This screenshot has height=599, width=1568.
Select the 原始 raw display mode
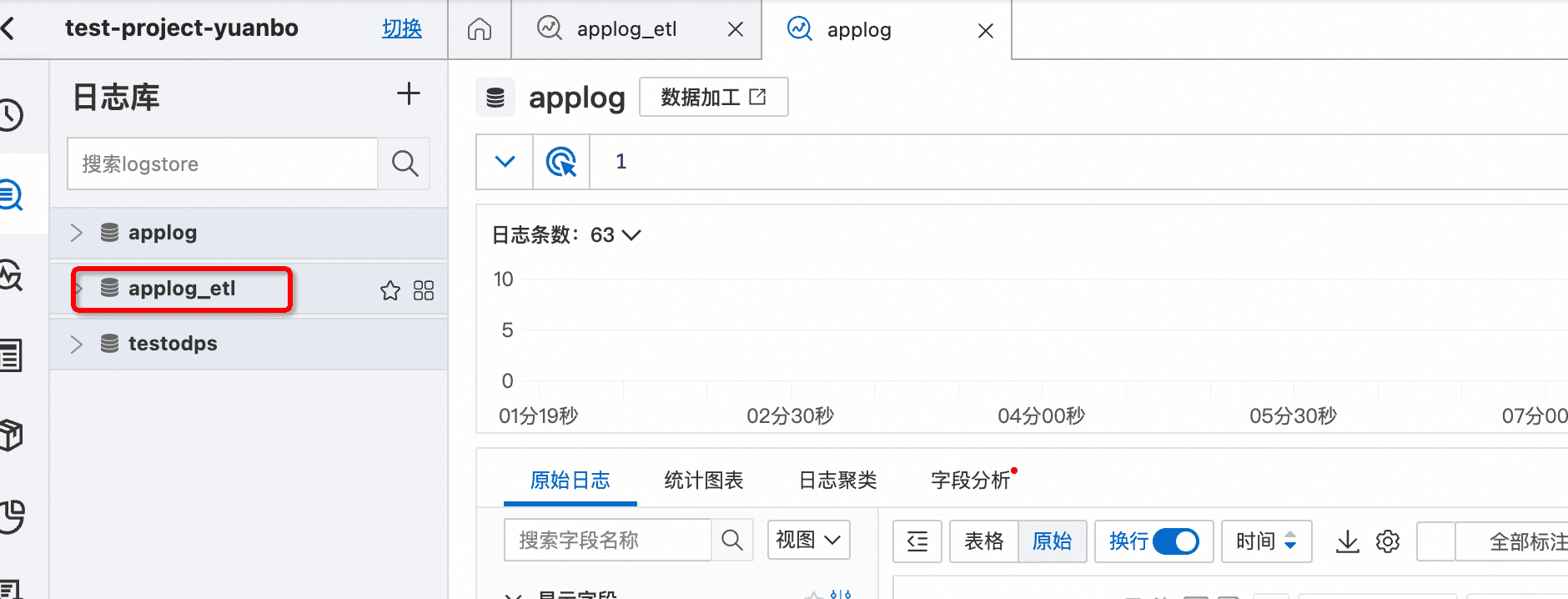(x=1052, y=541)
